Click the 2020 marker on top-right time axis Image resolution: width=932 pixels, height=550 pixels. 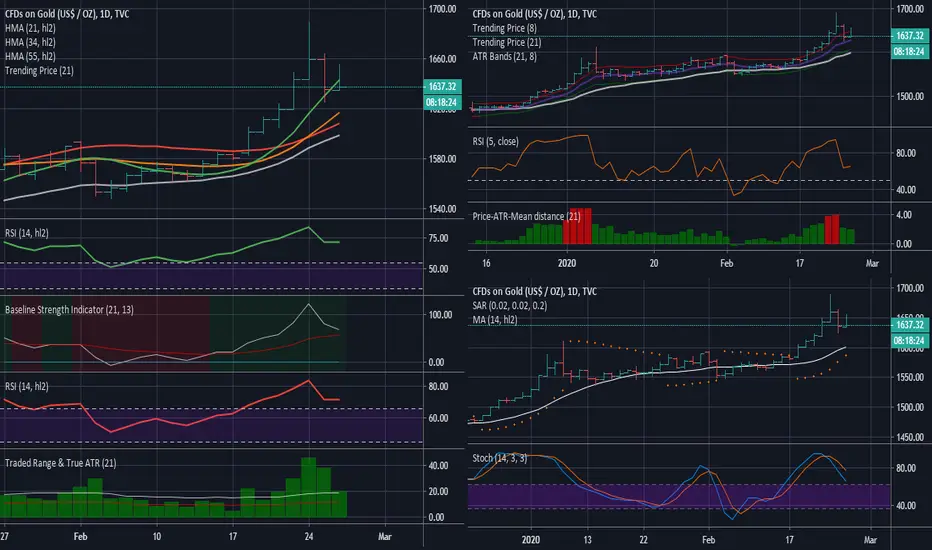click(x=567, y=263)
